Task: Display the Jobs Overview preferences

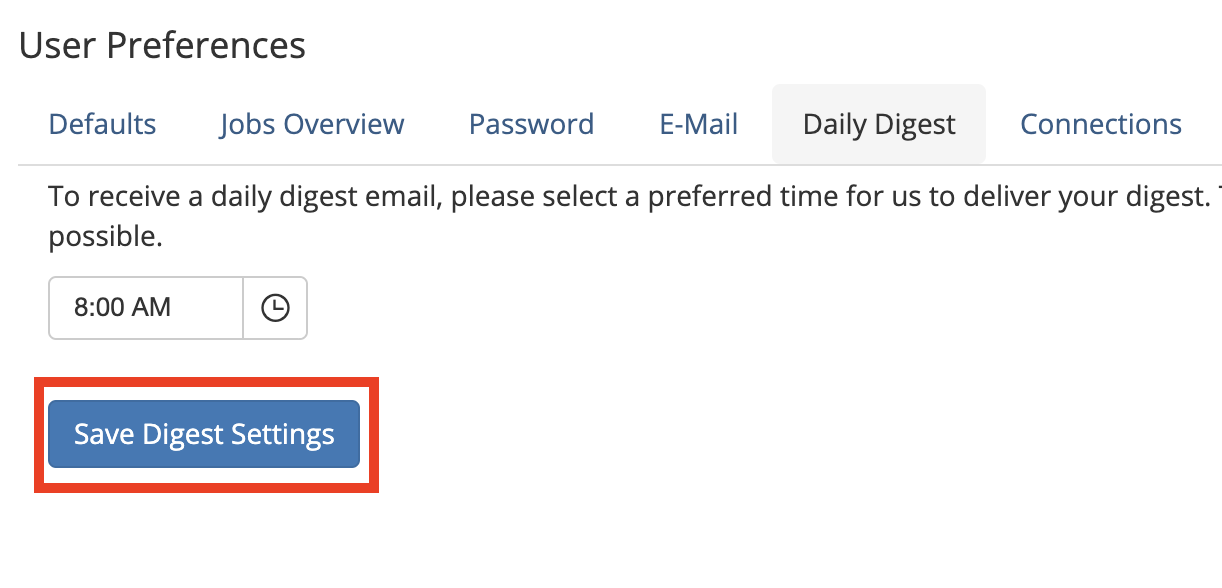Action: coord(312,125)
